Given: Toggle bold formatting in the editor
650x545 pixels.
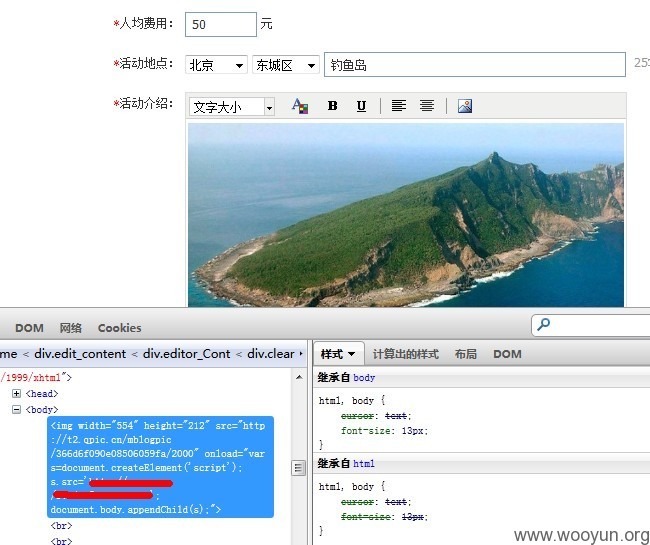Looking at the screenshot, I should tap(332, 106).
